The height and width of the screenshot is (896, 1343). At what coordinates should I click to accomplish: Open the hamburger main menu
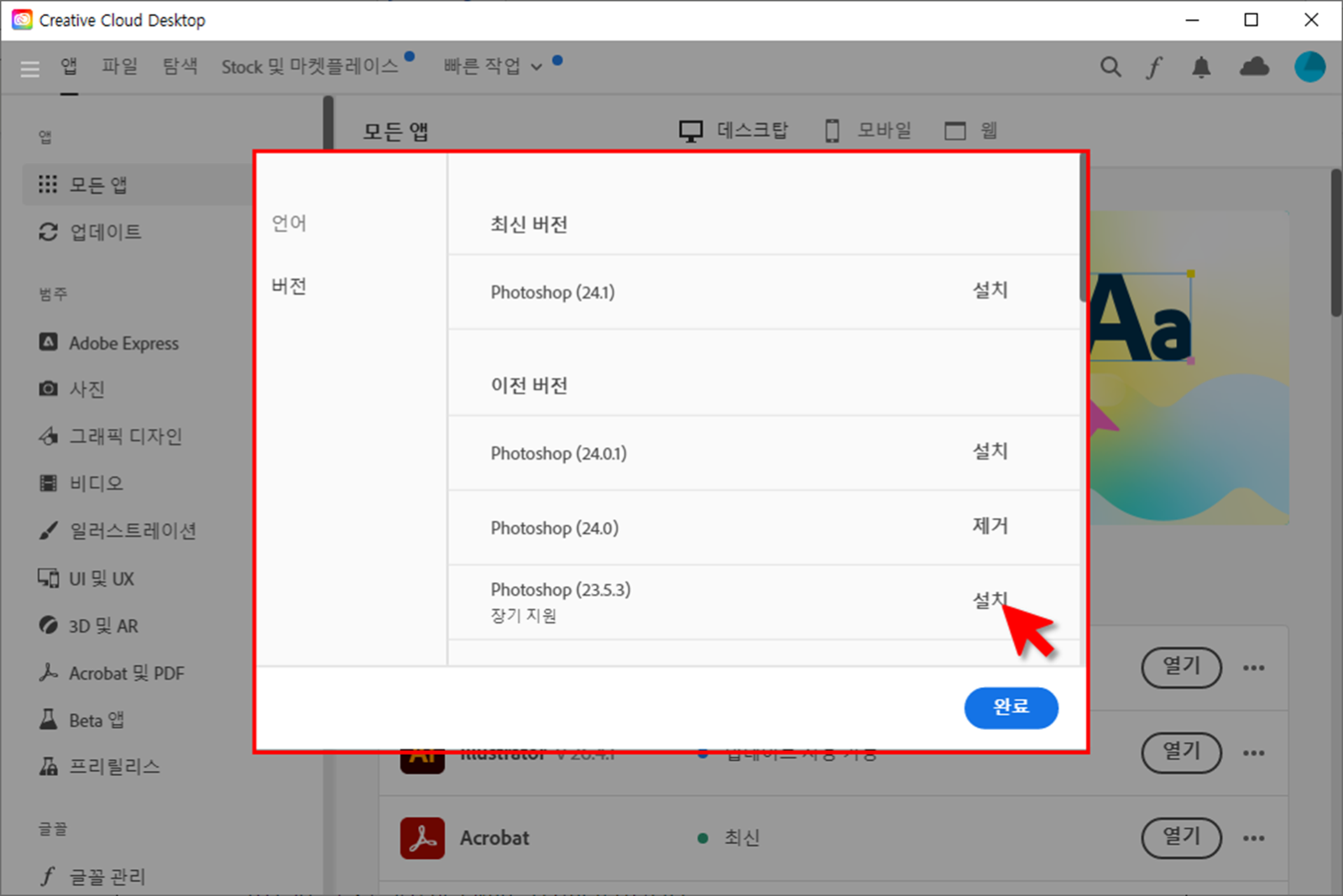(x=29, y=69)
